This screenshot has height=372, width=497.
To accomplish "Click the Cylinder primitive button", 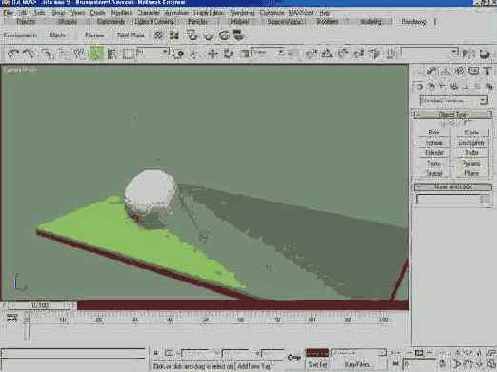I will point(434,153).
